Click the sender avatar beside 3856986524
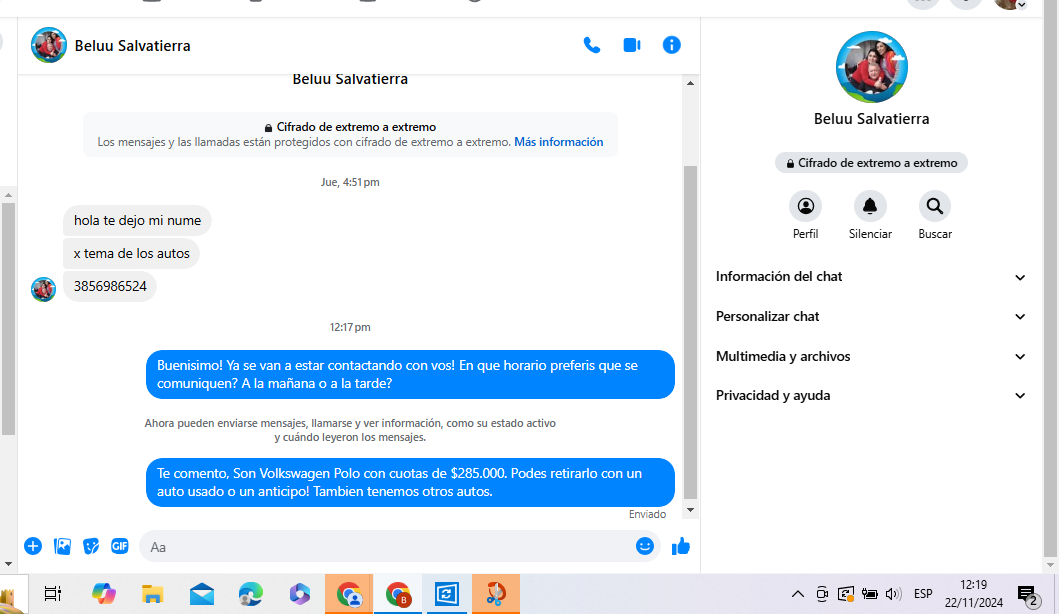1059x614 pixels. coord(43,289)
